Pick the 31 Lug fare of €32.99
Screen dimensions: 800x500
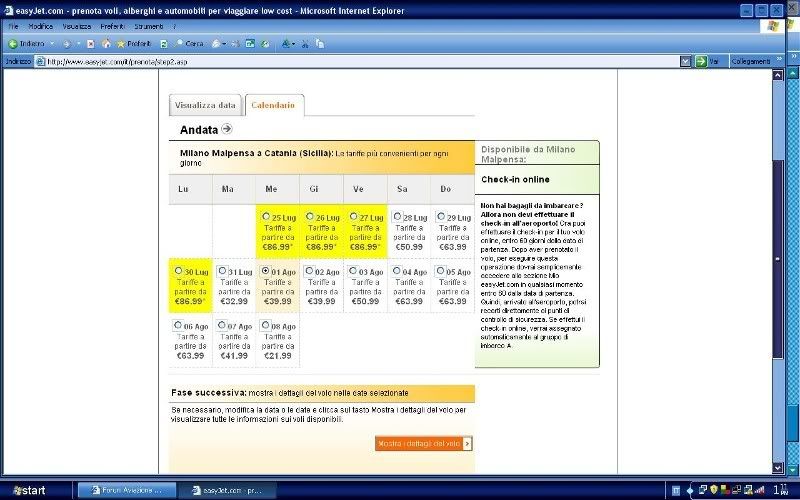222,270
